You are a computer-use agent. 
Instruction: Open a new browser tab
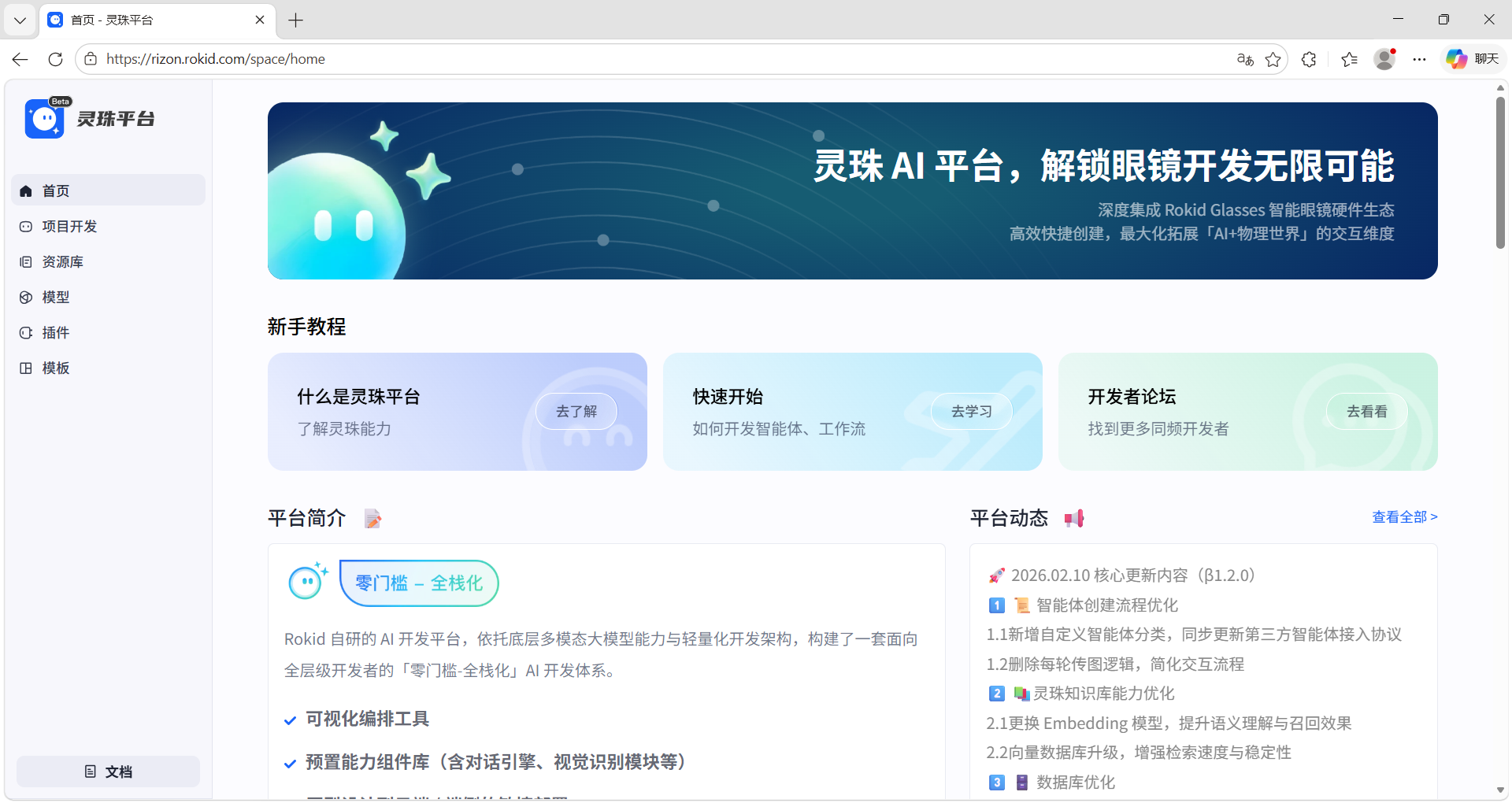coord(296,20)
